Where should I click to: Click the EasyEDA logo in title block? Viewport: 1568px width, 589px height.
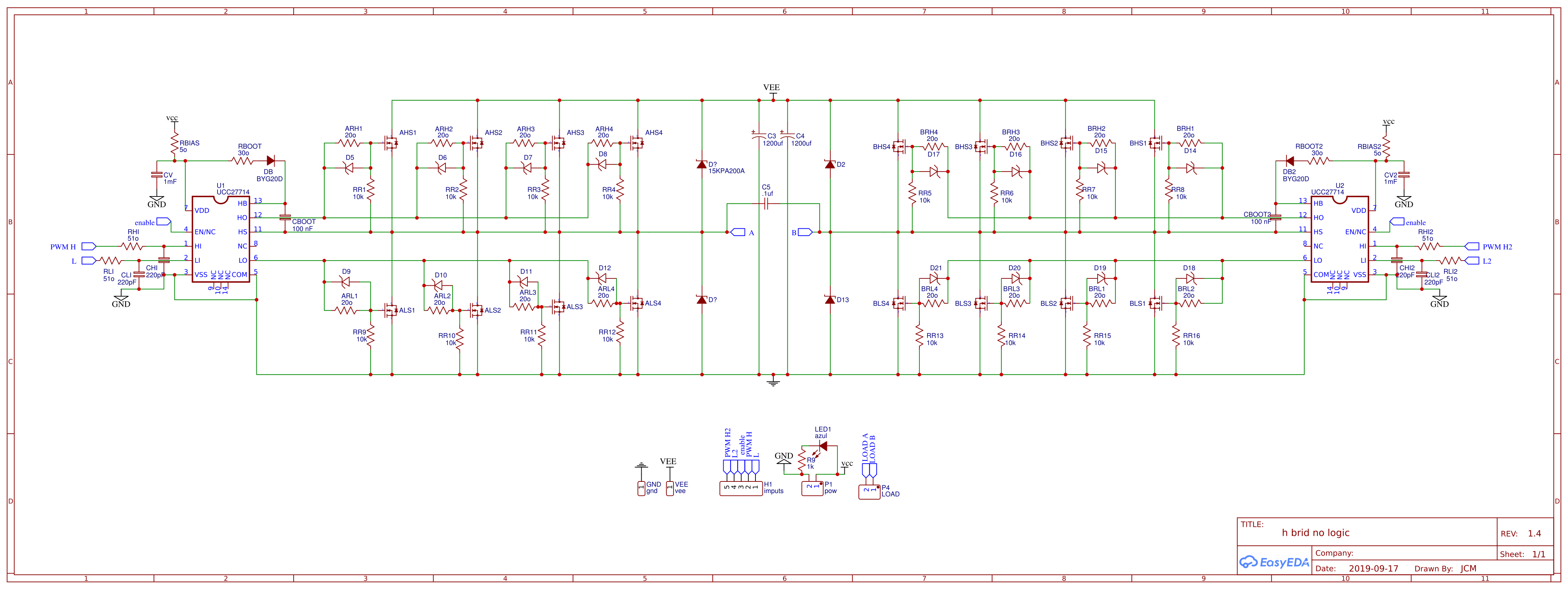pyautogui.click(x=1275, y=562)
